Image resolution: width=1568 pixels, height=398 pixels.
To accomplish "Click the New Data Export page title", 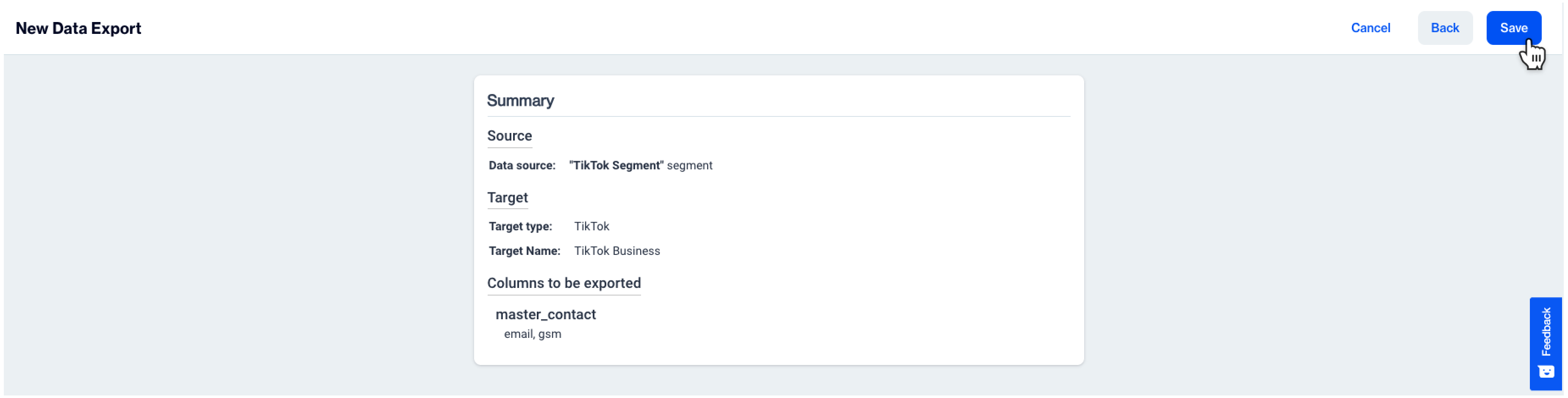I will pos(78,29).
